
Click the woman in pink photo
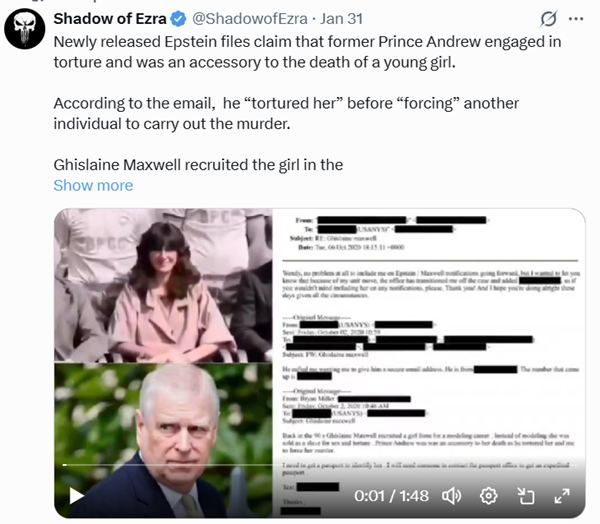tap(163, 285)
